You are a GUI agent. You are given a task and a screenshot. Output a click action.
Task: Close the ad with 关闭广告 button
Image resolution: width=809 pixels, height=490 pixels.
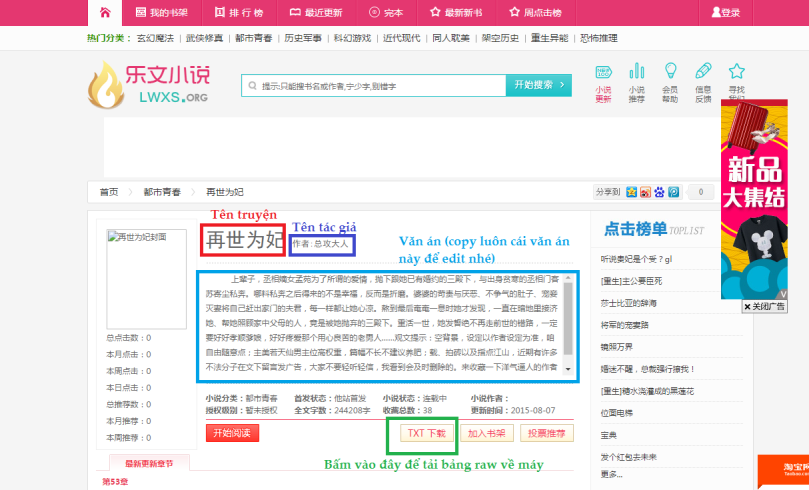point(764,306)
